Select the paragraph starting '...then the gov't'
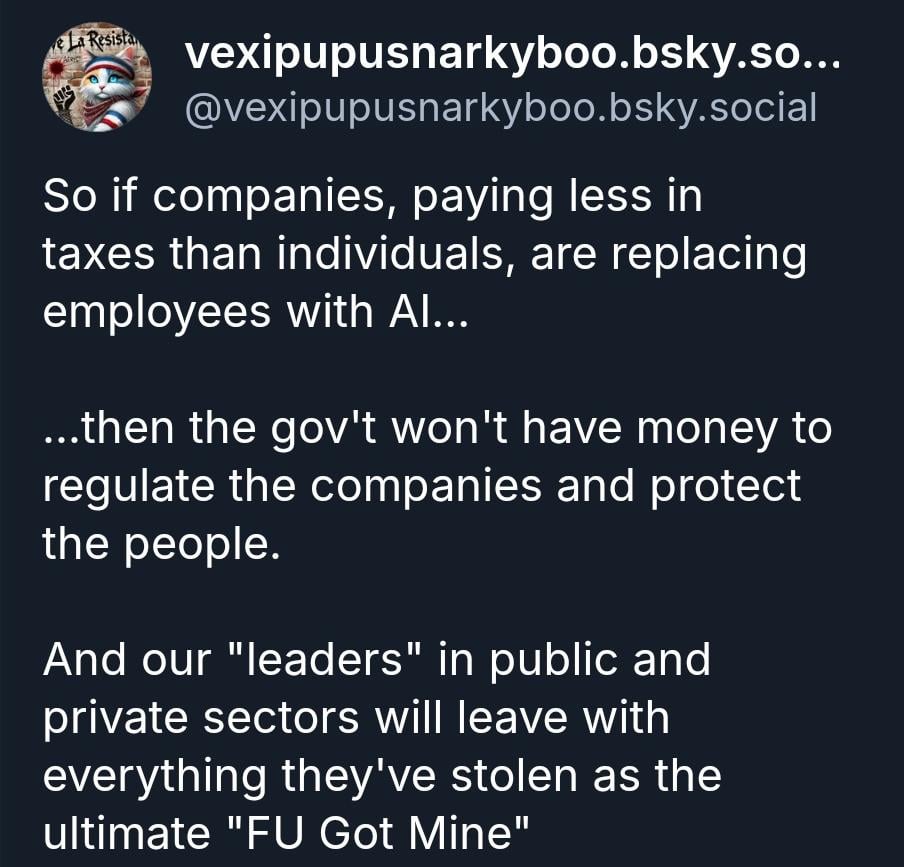 click(437, 486)
